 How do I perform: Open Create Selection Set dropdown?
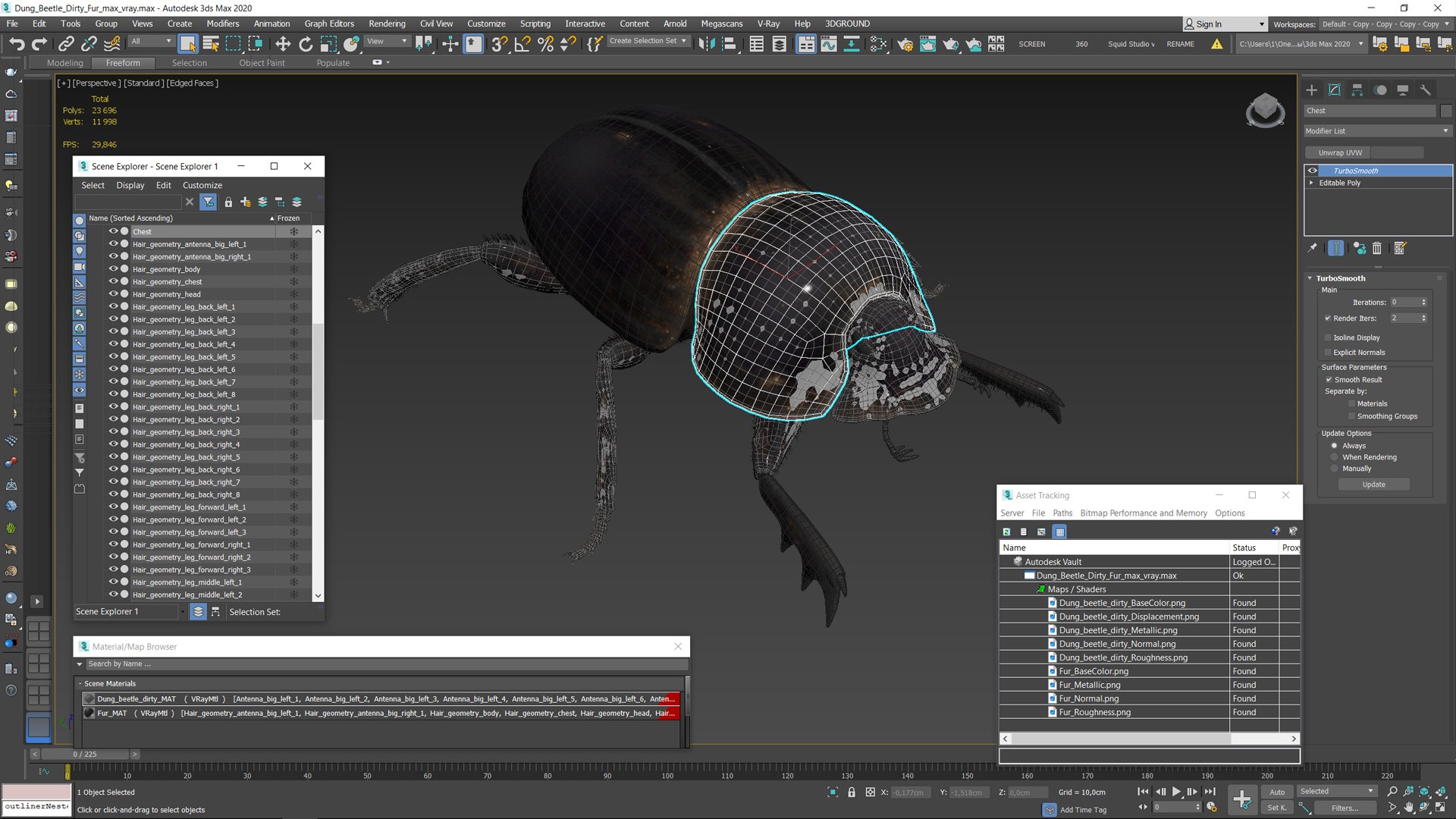648,41
